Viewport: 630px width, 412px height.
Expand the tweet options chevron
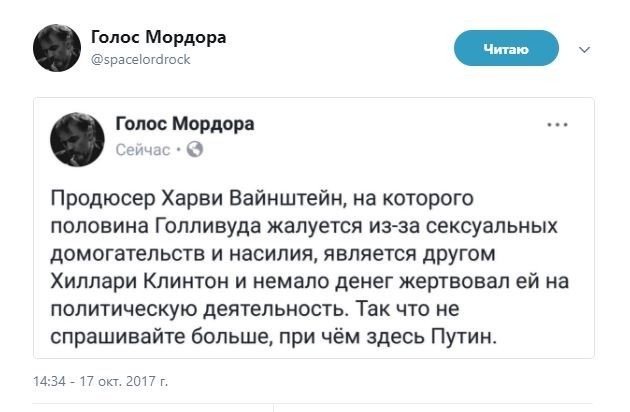585,48
